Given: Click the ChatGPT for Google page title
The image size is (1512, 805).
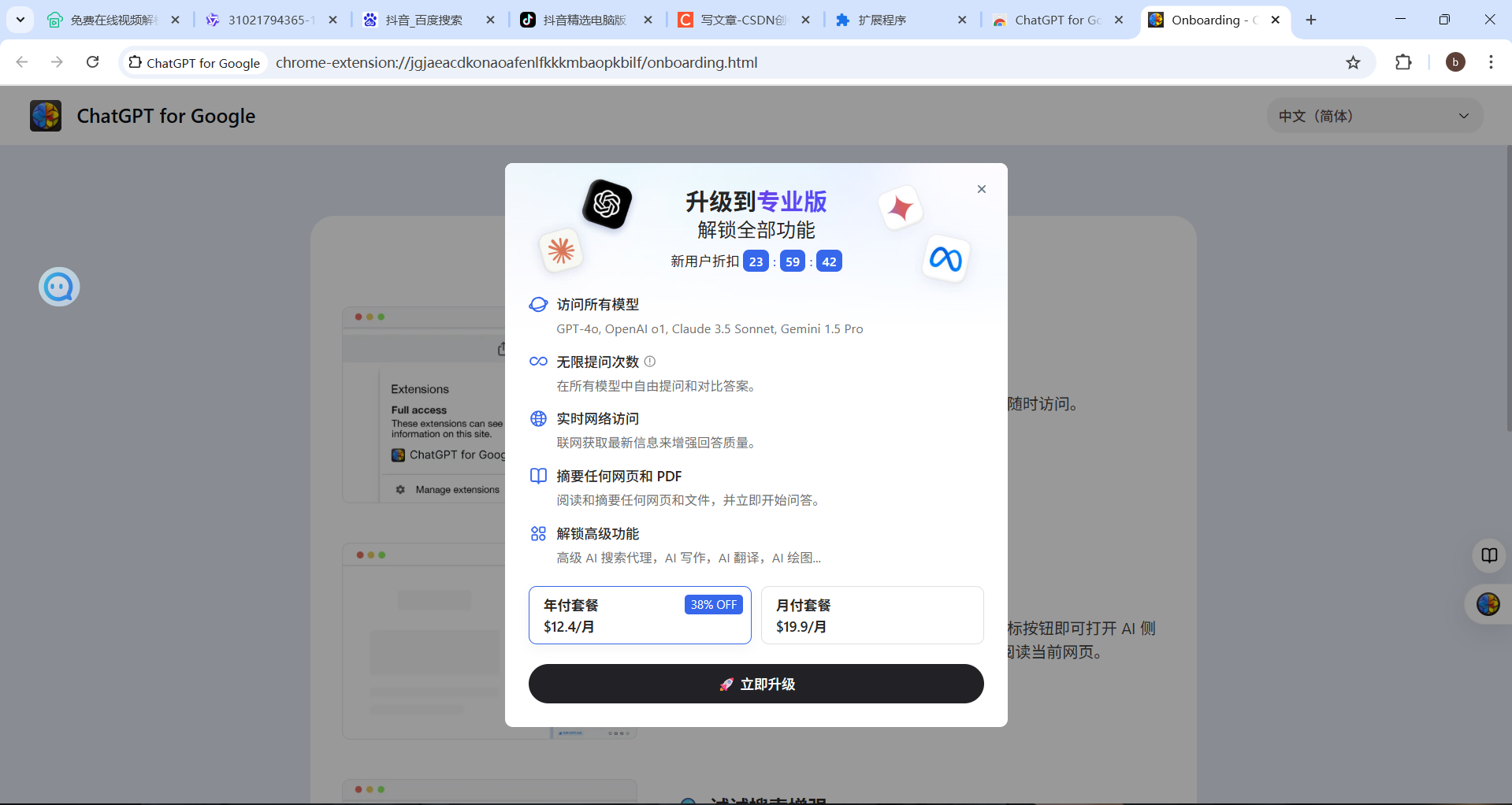Looking at the screenshot, I should click(166, 116).
